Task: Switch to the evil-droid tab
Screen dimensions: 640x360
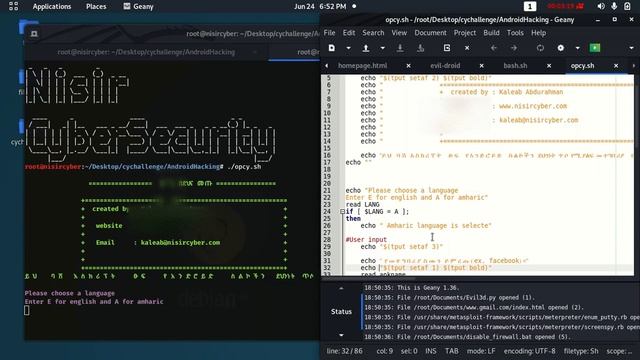Action: point(445,66)
